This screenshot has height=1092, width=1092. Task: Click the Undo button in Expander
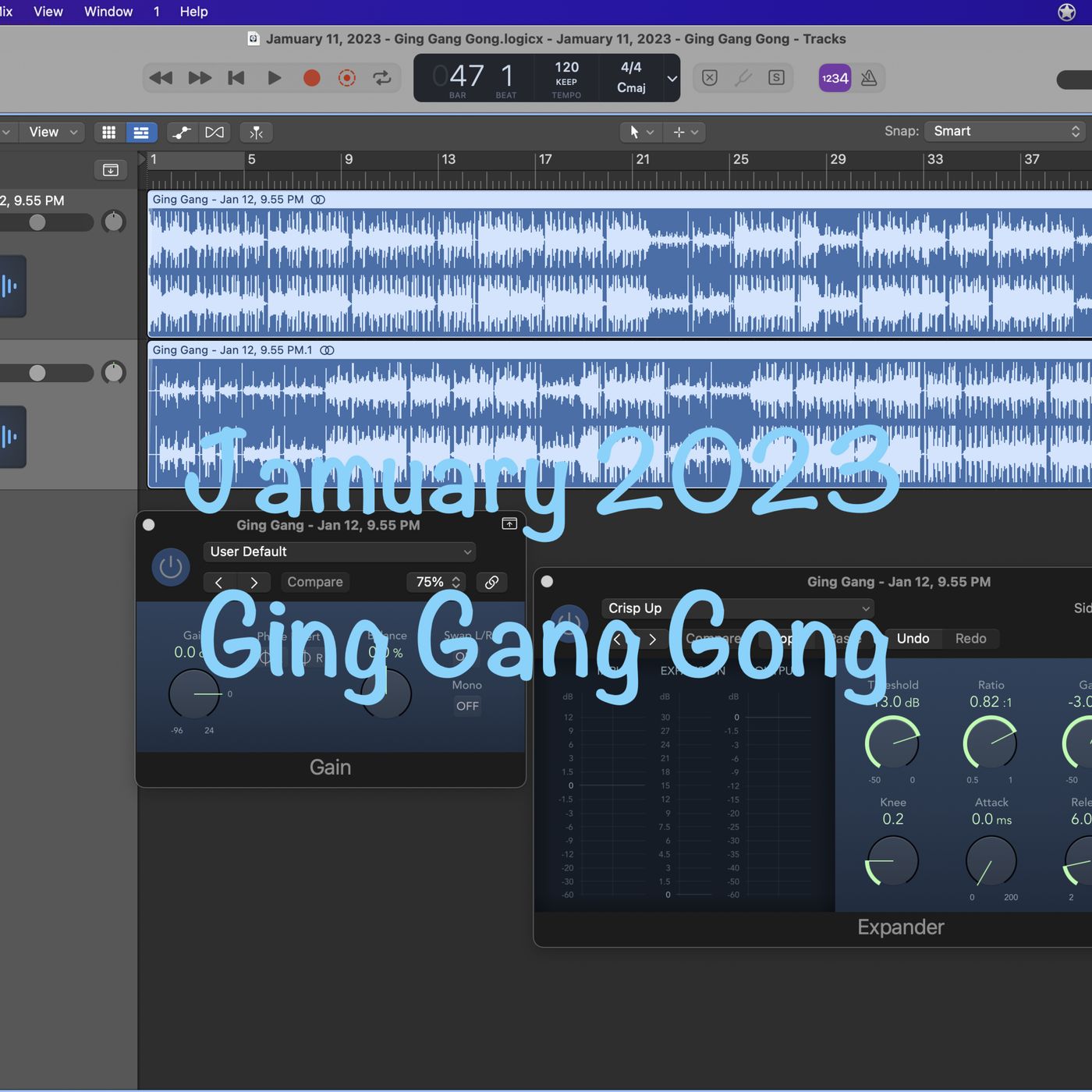tap(913, 639)
